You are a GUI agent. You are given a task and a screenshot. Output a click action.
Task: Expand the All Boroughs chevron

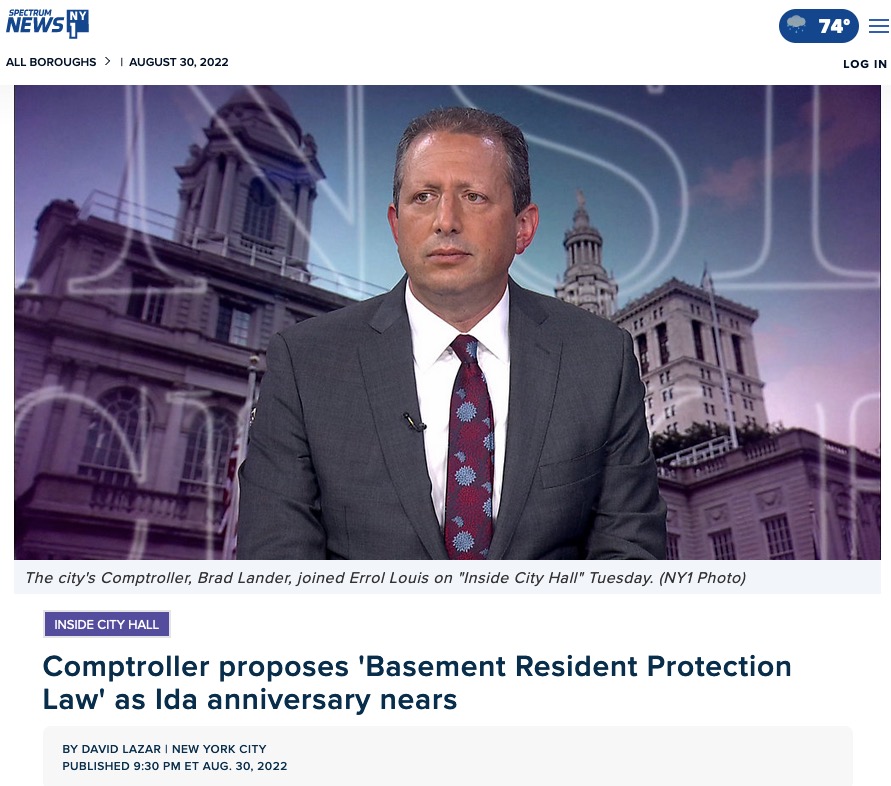pyautogui.click(x=107, y=61)
